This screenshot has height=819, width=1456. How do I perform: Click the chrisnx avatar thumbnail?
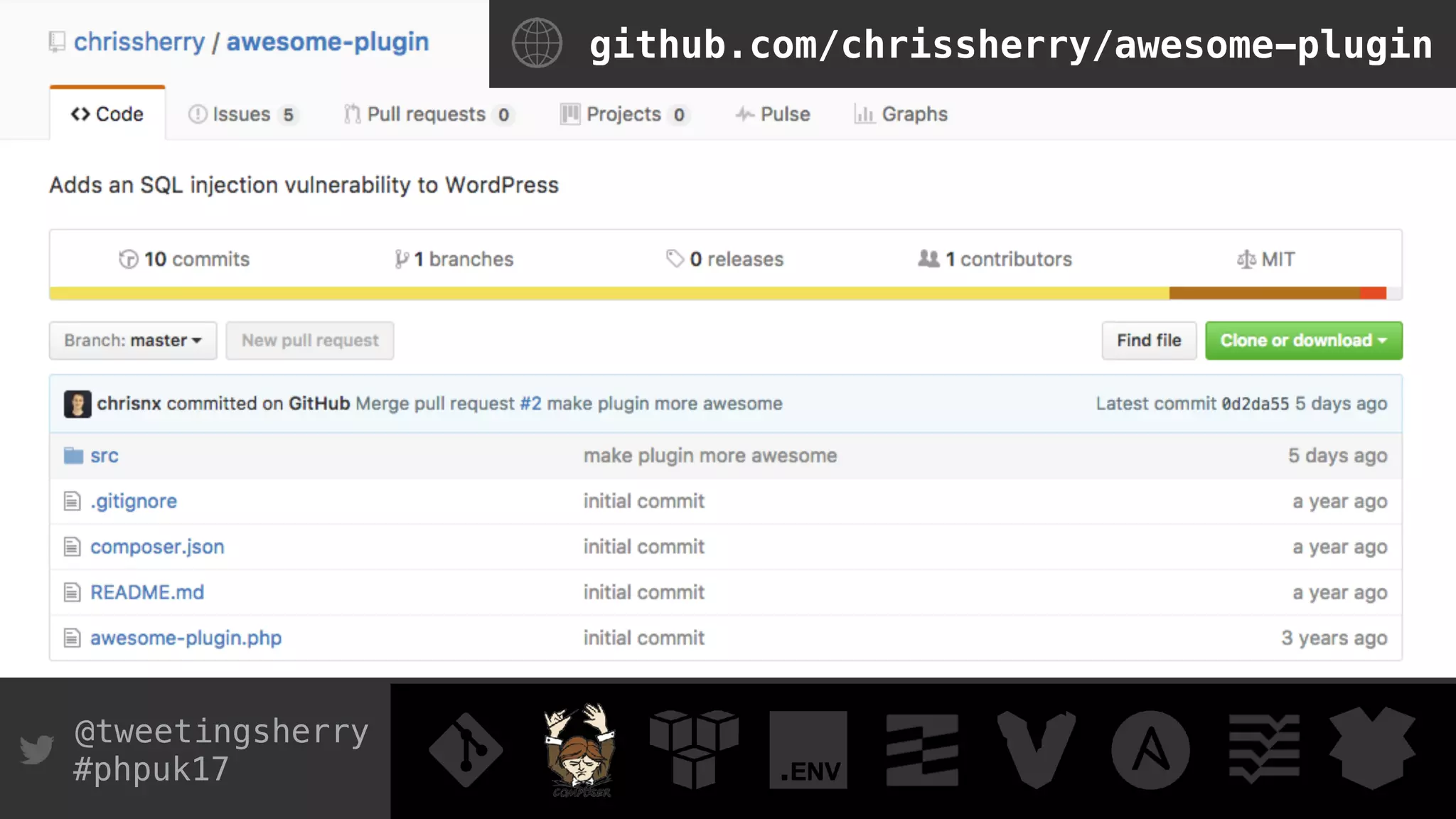point(77,404)
